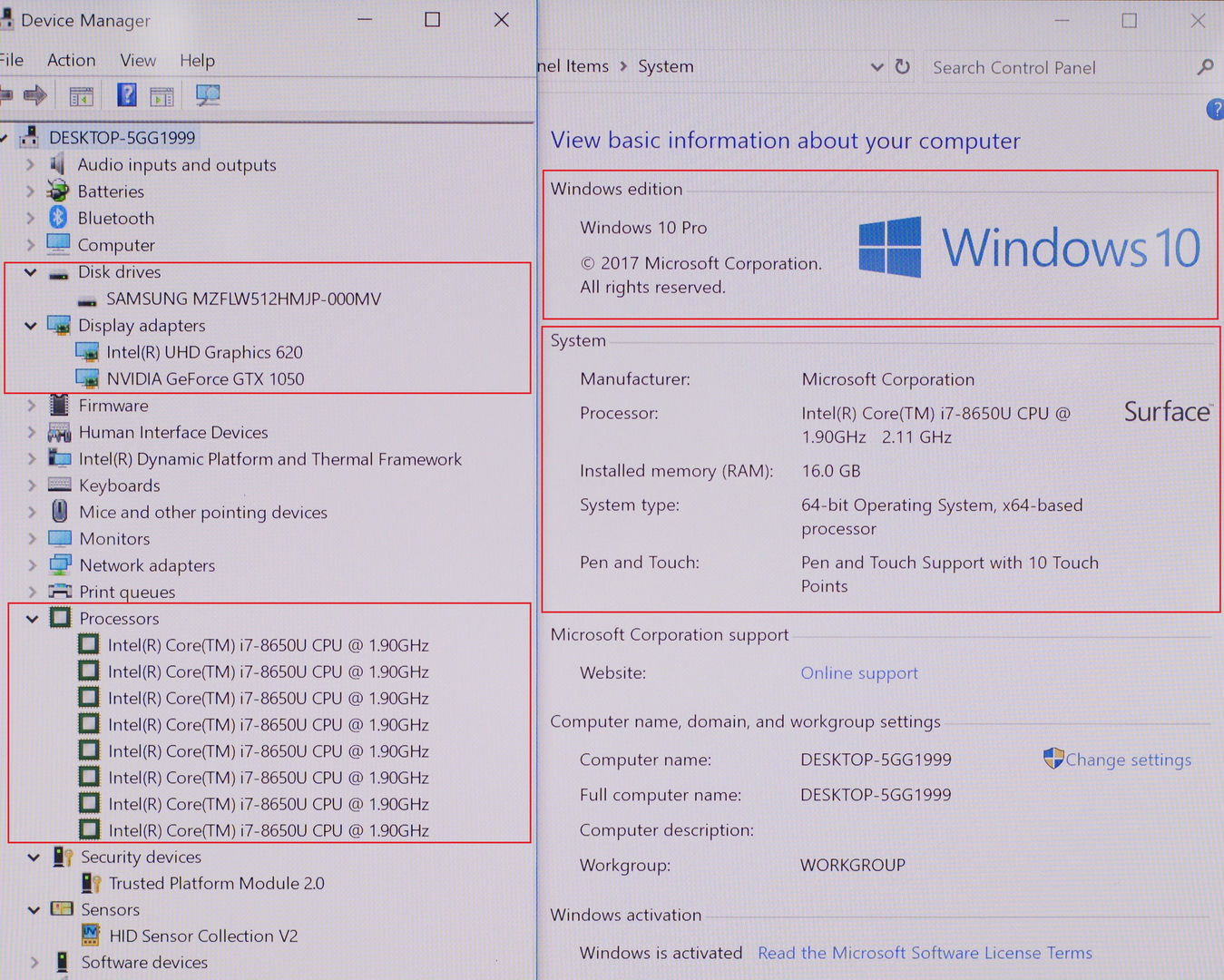Viewport: 1224px width, 980px height.
Task: Expand the Software devices node
Action: click(34, 963)
